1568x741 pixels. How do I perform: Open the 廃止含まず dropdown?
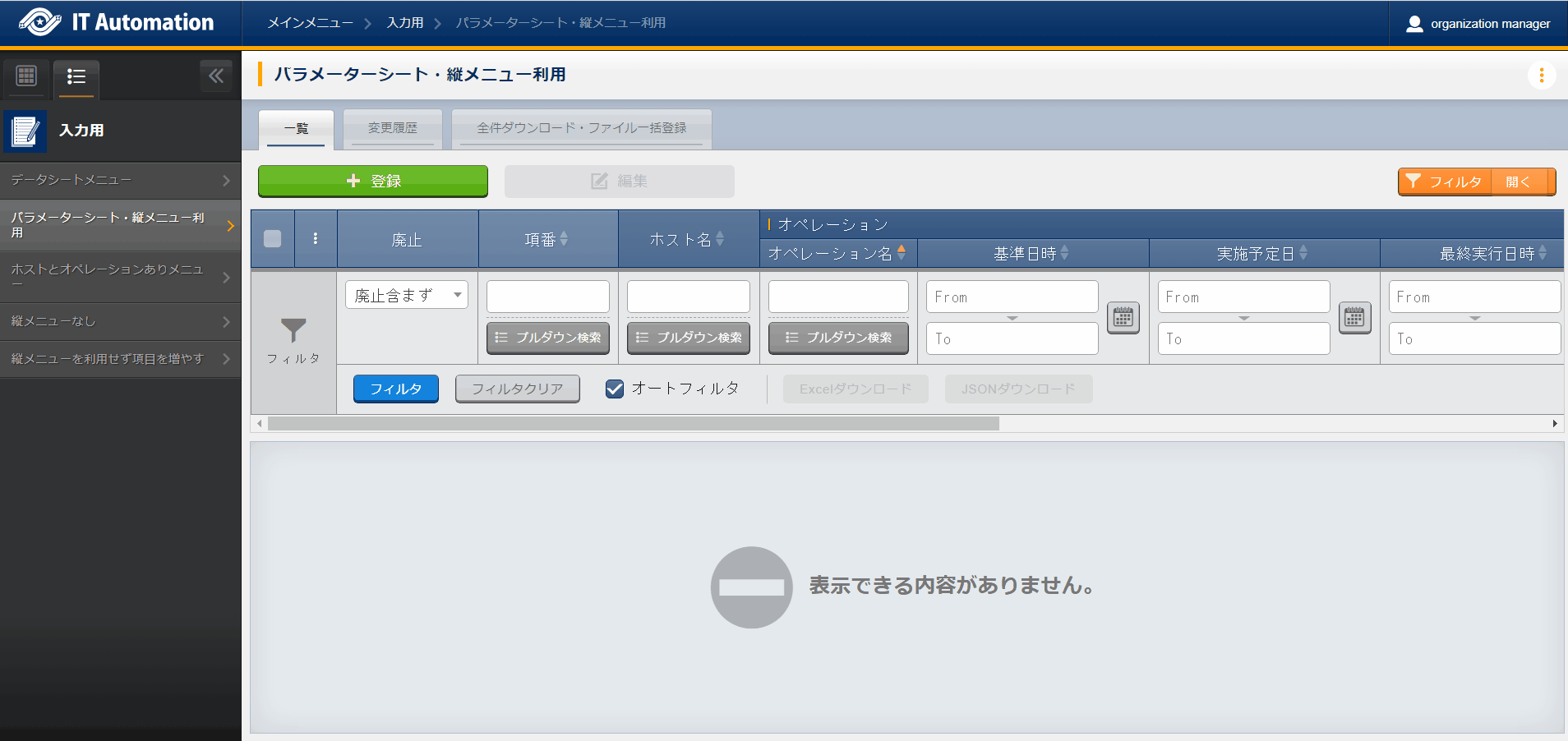point(406,296)
